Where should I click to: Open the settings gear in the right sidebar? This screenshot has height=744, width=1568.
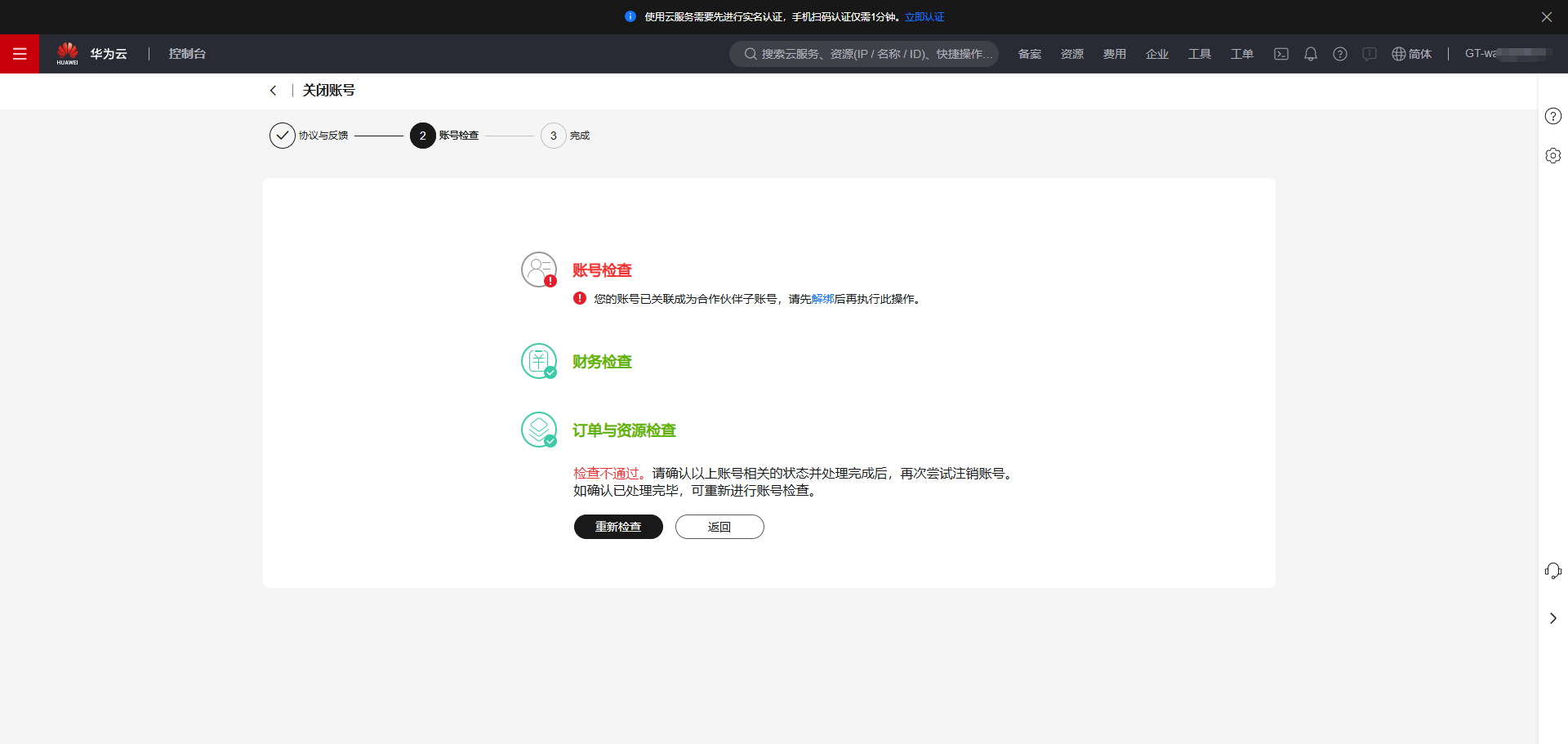click(x=1553, y=155)
